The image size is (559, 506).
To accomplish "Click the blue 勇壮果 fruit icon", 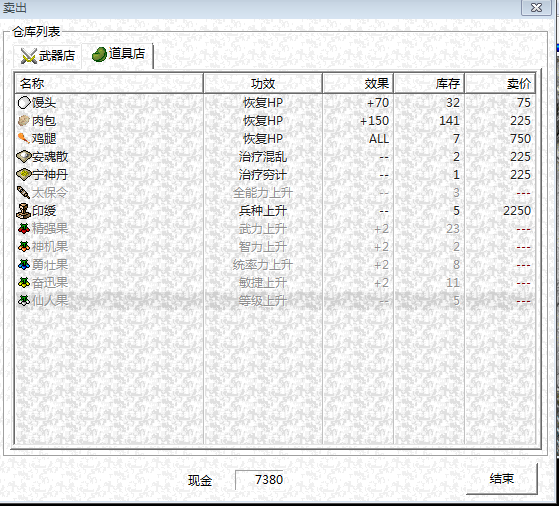I will pyautogui.click(x=24, y=265).
